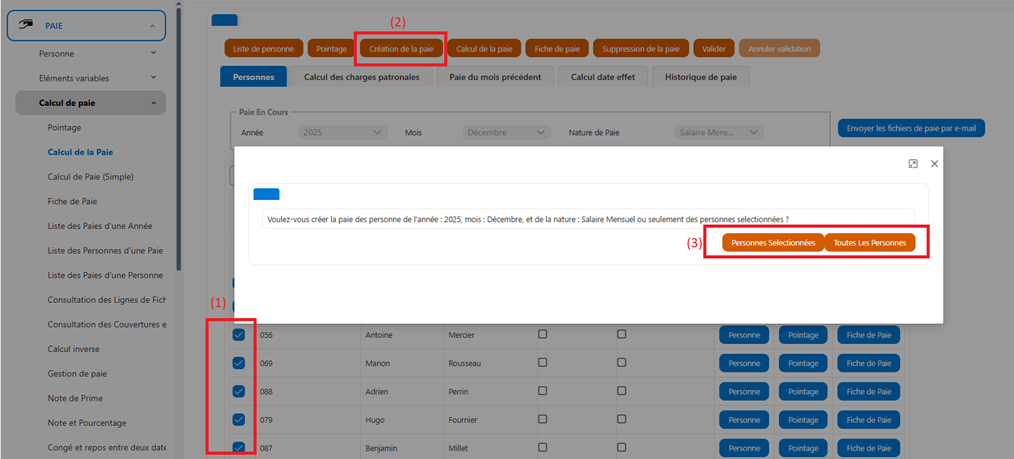The image size is (1014, 459).
Task: Close the payroll creation dialog with X
Action: (934, 164)
